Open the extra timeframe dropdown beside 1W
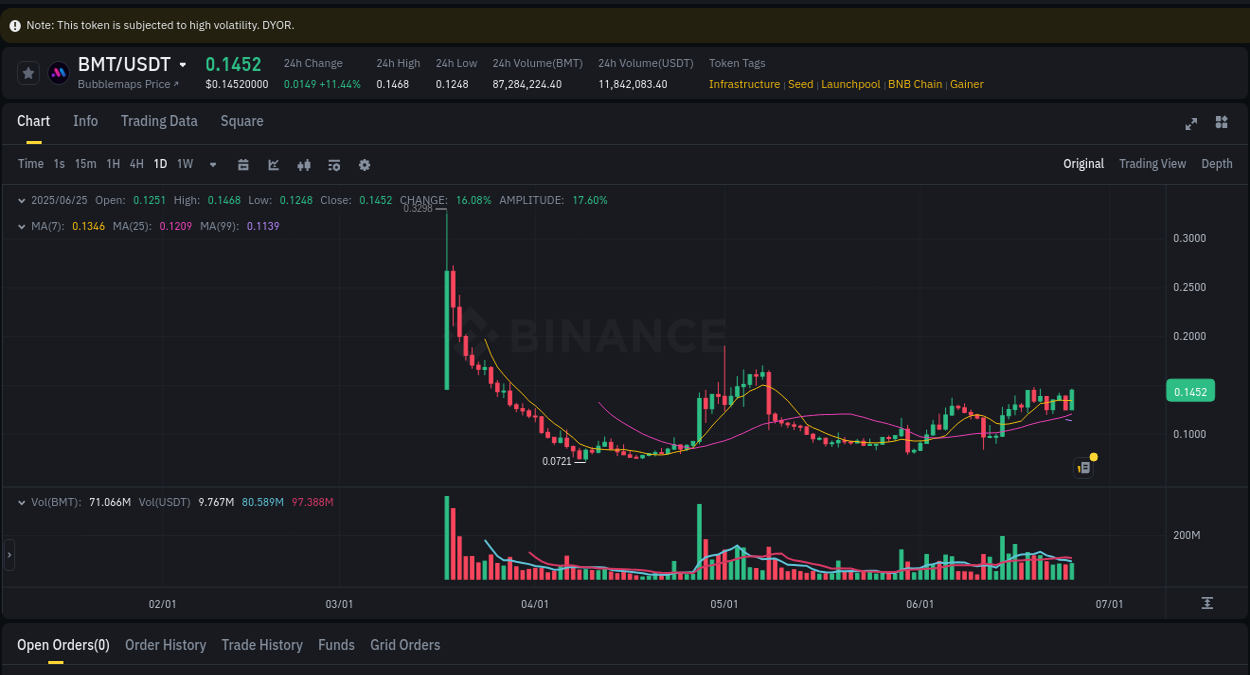The height and width of the screenshot is (675, 1250). pos(212,164)
